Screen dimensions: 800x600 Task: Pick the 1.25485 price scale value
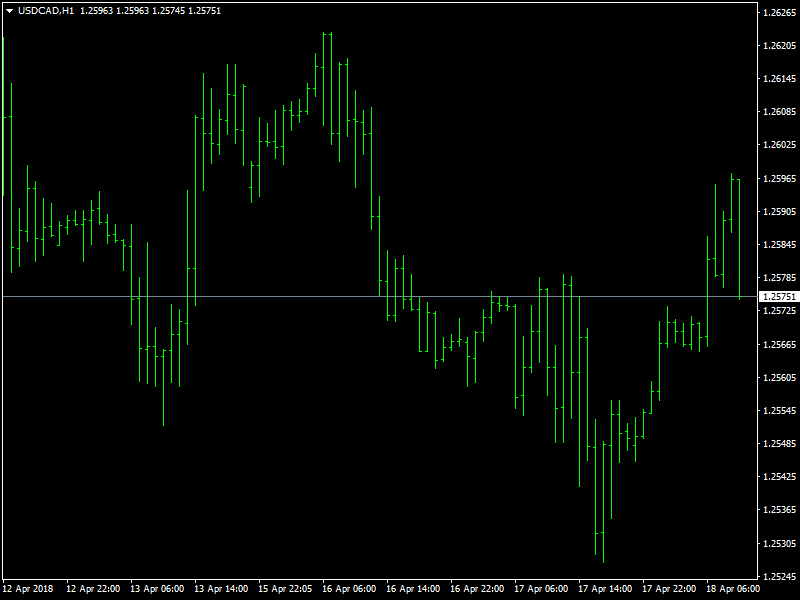point(779,444)
